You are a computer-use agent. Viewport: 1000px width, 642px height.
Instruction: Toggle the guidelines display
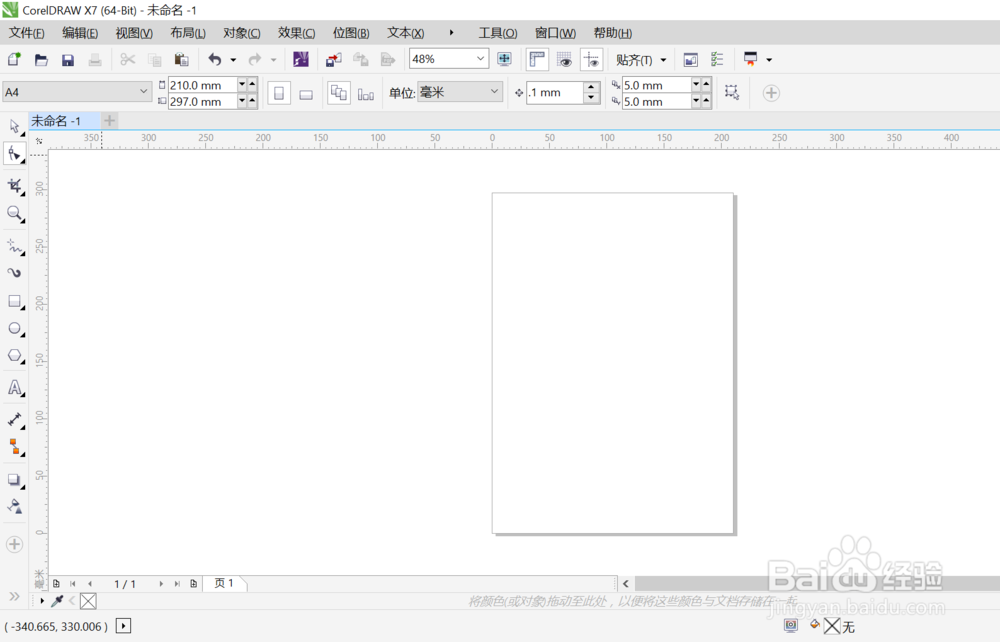(591, 59)
